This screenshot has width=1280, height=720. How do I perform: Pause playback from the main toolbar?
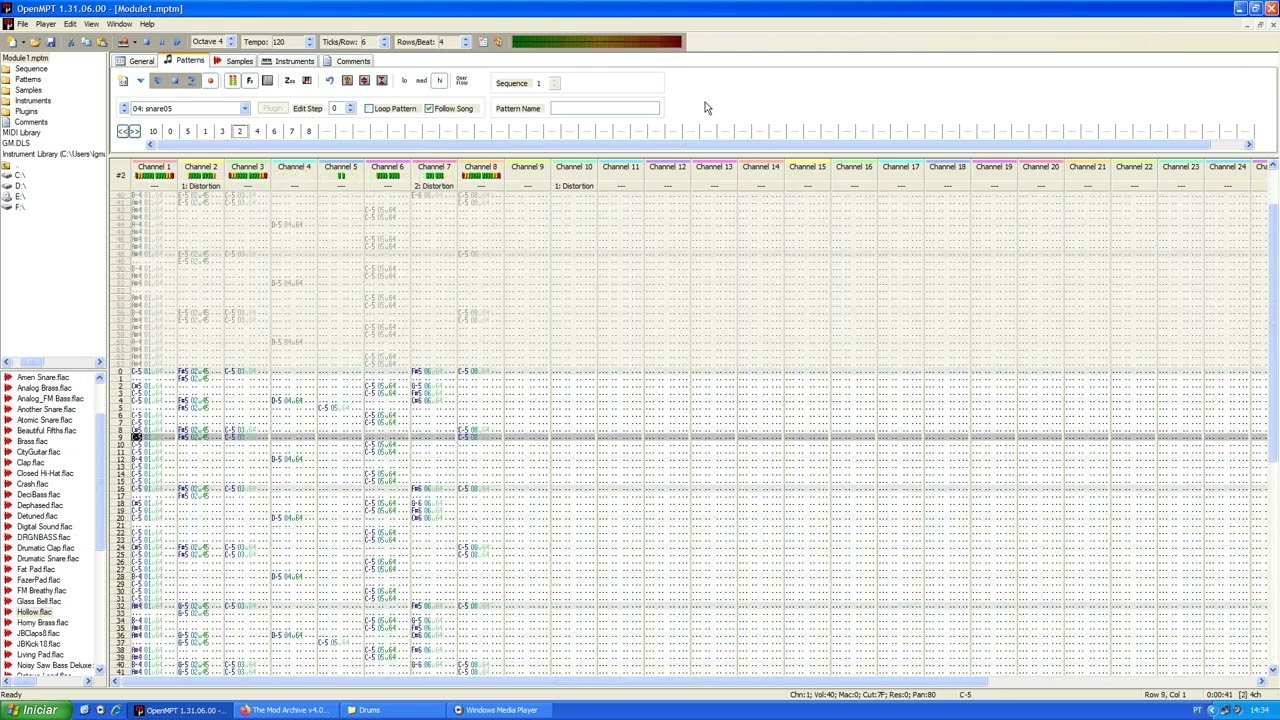point(162,42)
